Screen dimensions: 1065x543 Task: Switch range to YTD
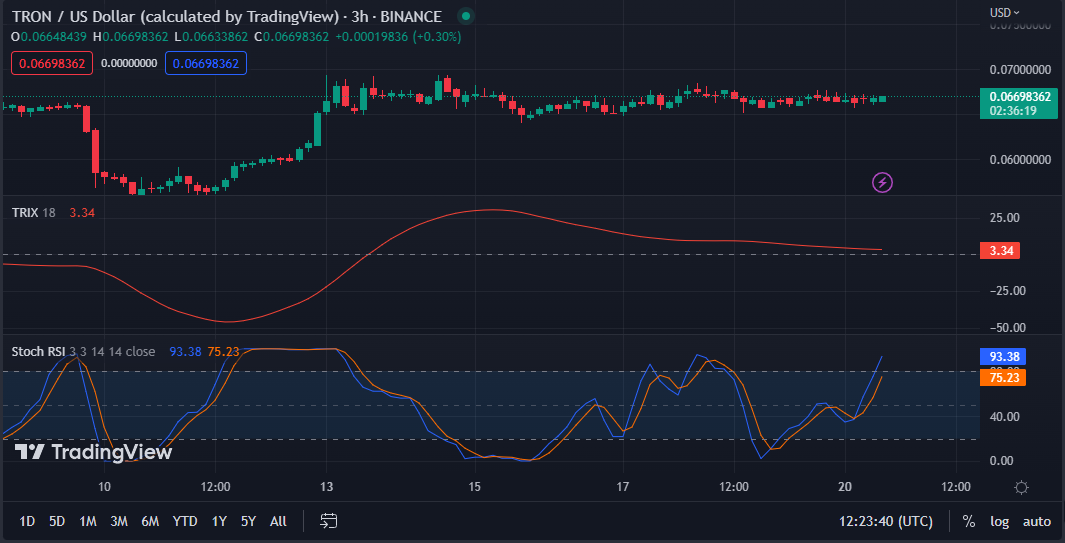(184, 521)
